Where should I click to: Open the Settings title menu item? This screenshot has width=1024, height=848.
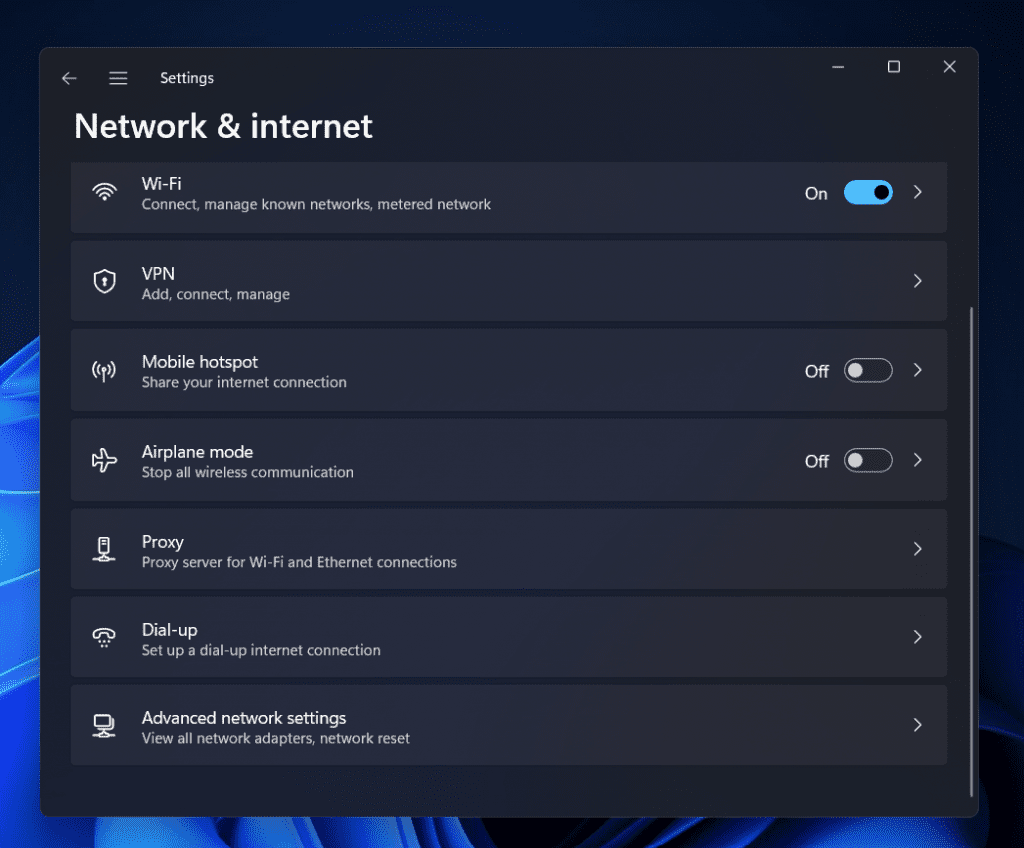tap(187, 77)
